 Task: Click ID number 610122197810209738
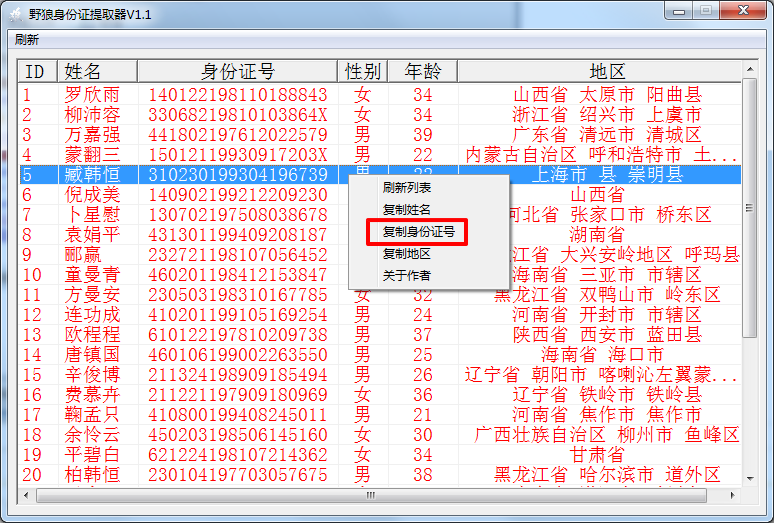(x=238, y=335)
